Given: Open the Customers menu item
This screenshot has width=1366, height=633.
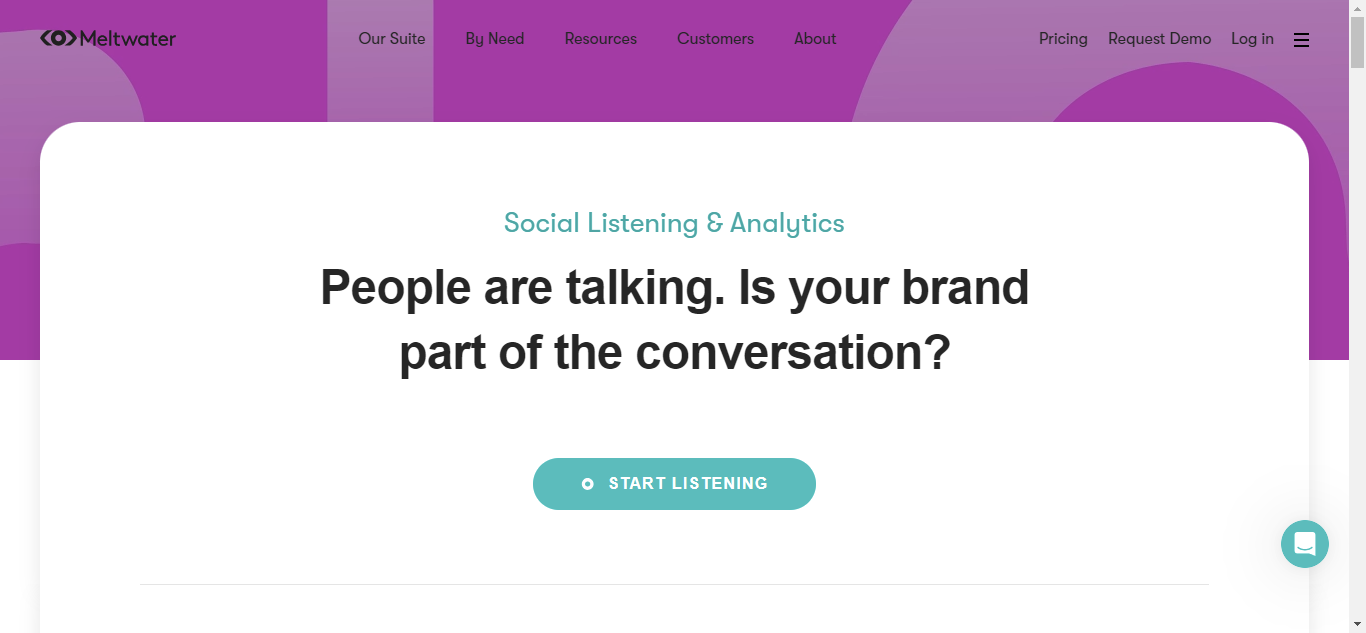Looking at the screenshot, I should coord(715,39).
